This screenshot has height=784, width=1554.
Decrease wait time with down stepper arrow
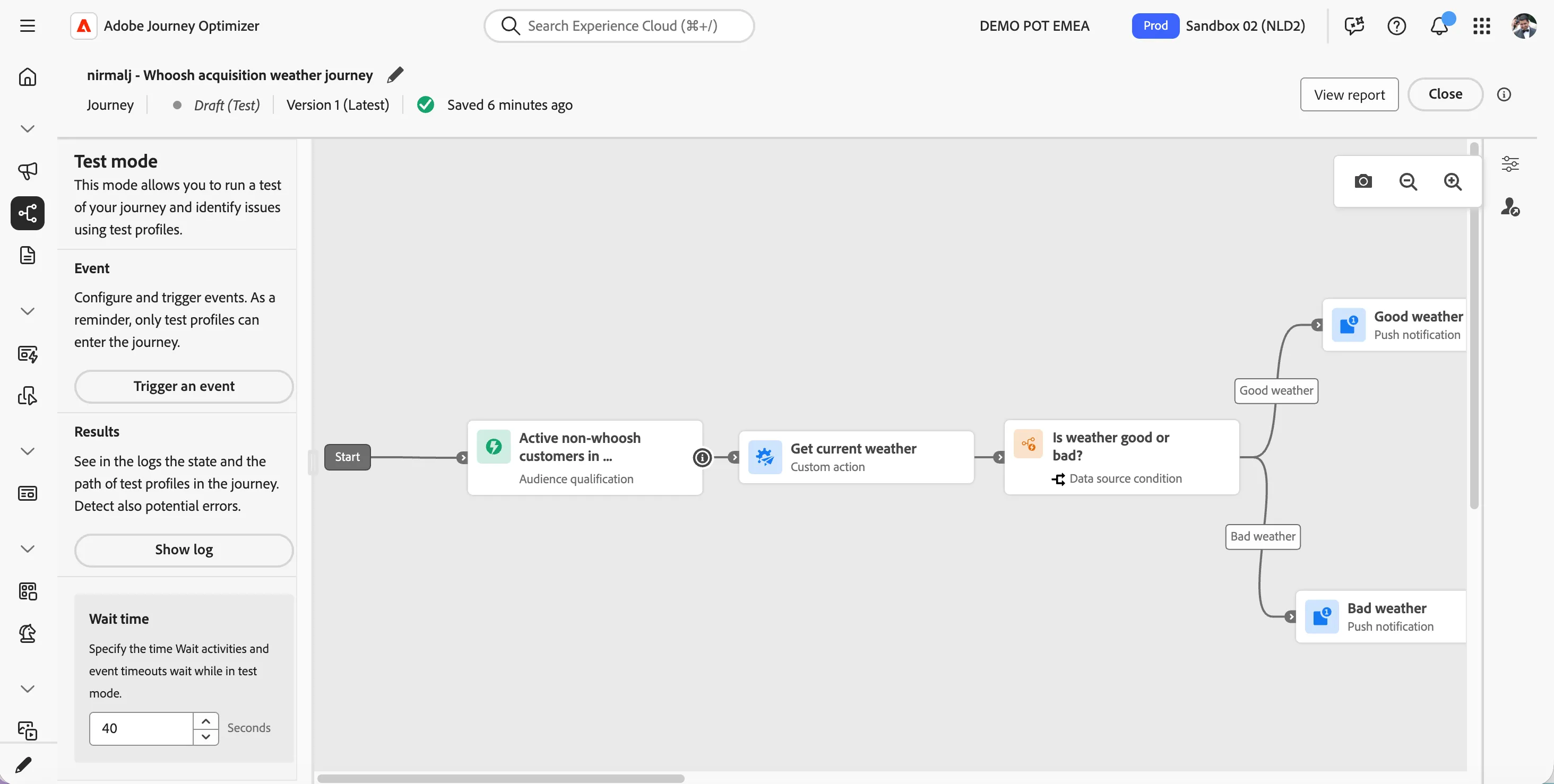click(x=206, y=736)
